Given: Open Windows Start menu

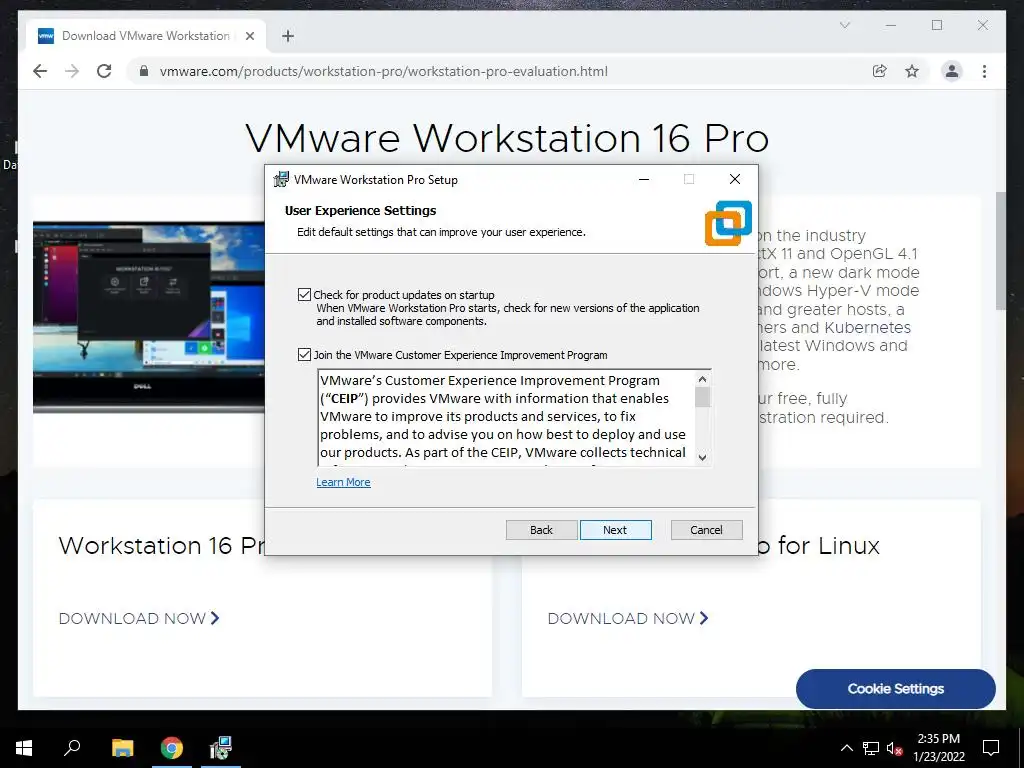Looking at the screenshot, I should click(24, 747).
